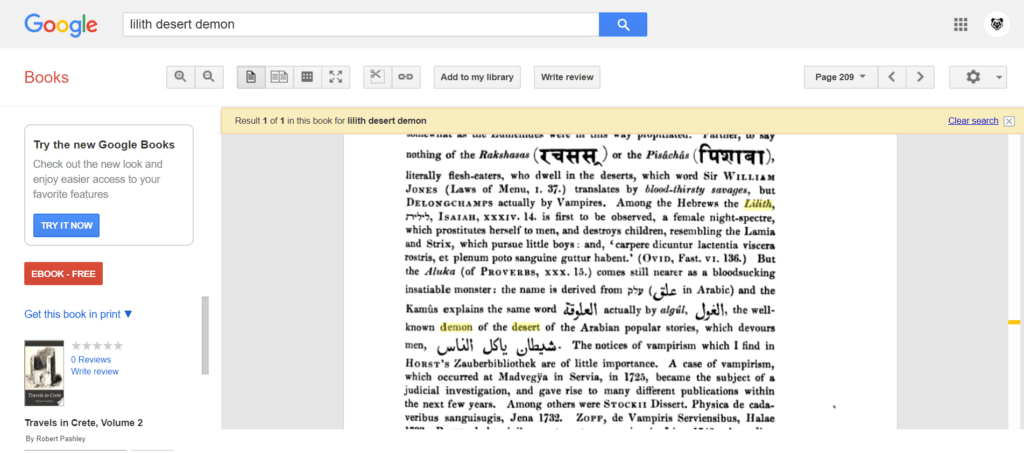The height and width of the screenshot is (453, 1024).
Task: Click the Write review button
Action: pyautogui.click(x=567, y=77)
